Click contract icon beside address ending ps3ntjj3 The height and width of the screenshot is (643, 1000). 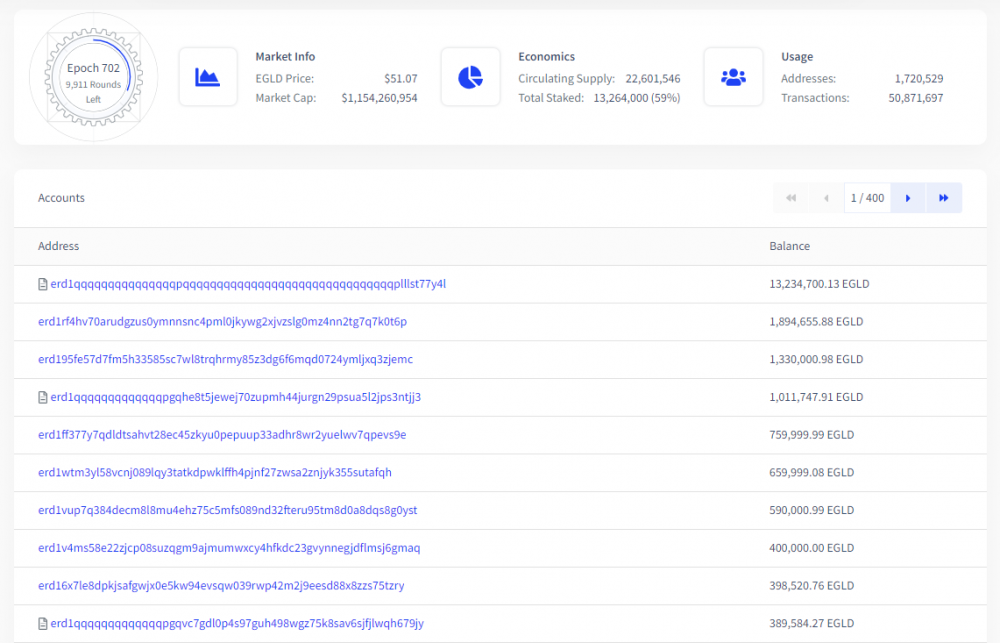43,397
